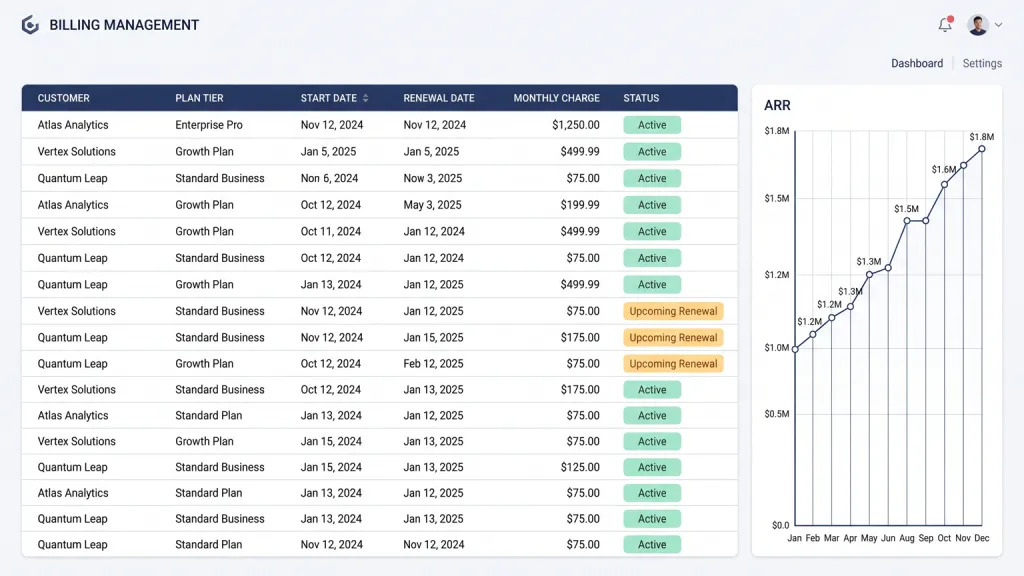This screenshot has height=576, width=1024.
Task: Sort by Monthly Charge column header
Action: 556,98
